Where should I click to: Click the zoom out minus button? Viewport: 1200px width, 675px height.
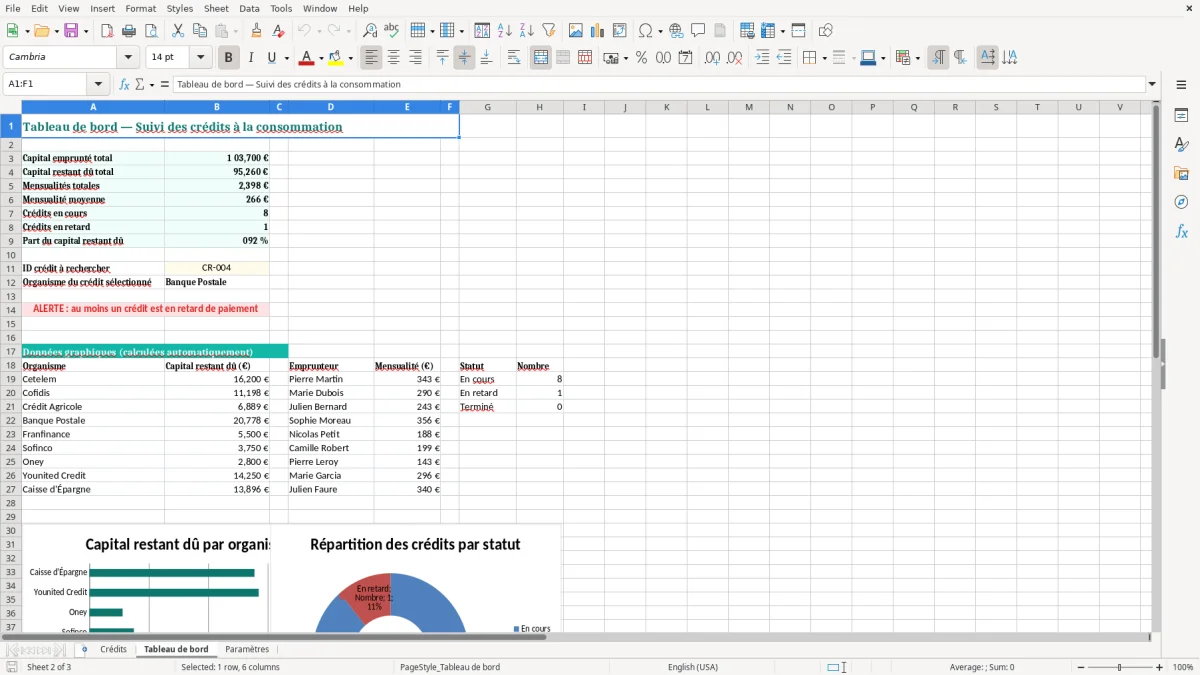[x=1081, y=667]
